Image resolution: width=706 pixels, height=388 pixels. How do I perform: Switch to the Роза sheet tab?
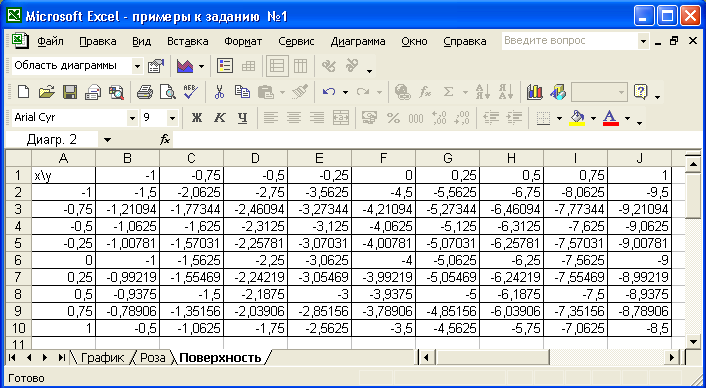[153, 358]
